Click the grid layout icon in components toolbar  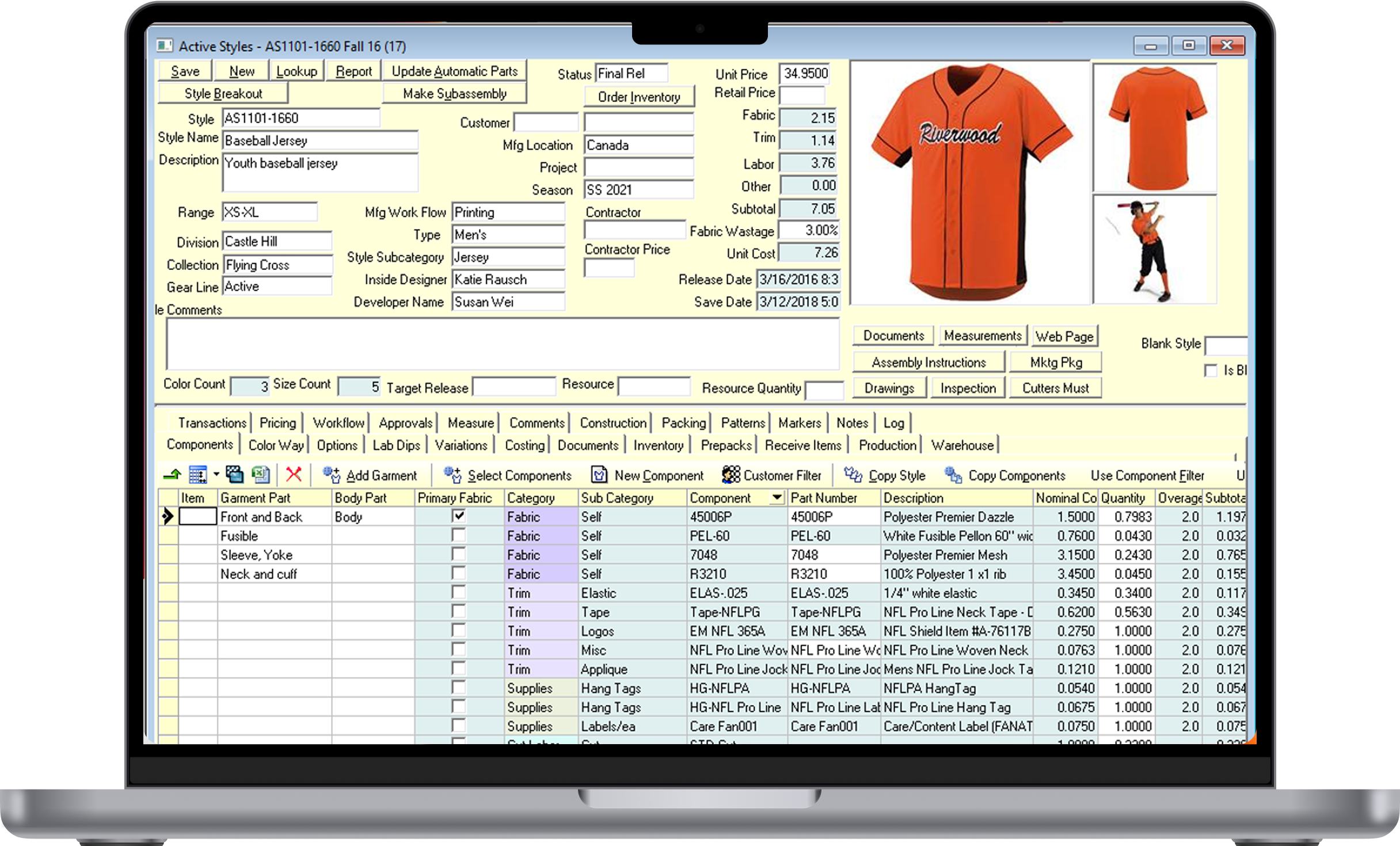coord(198,475)
